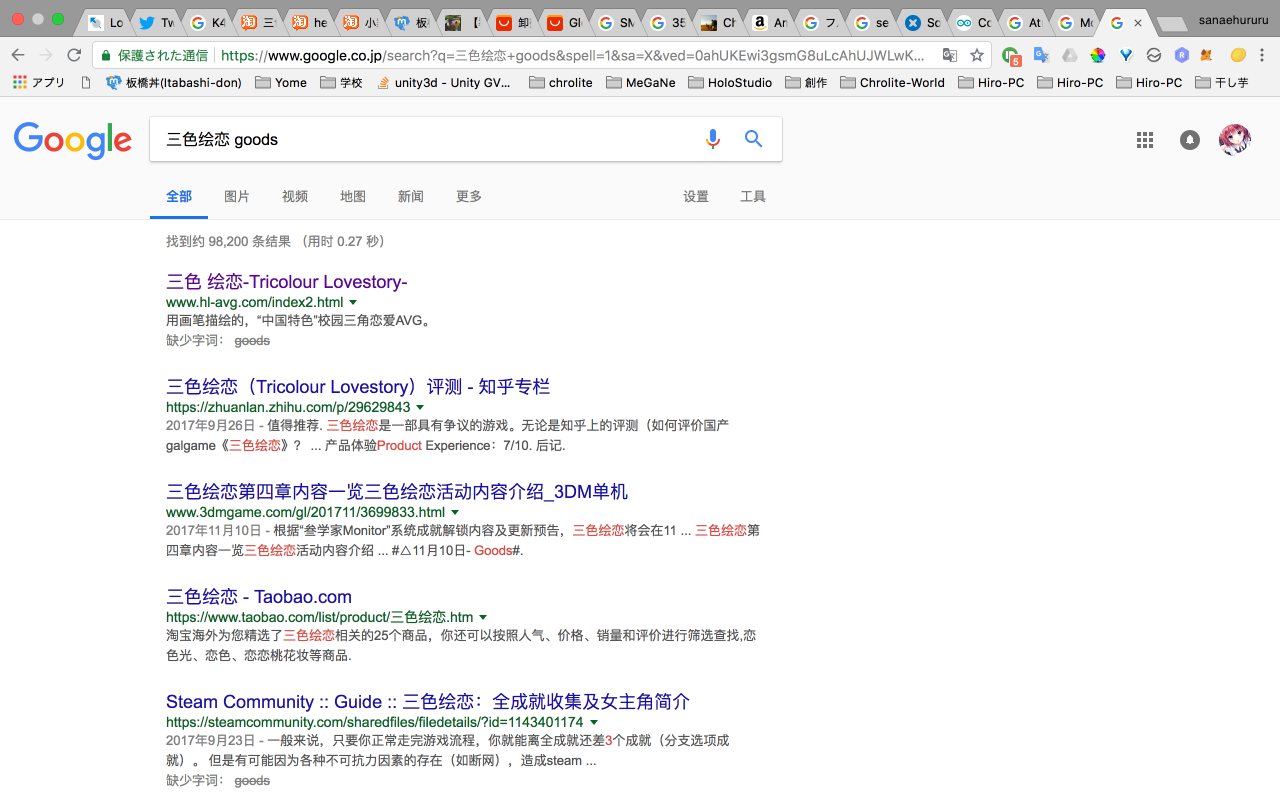The height and width of the screenshot is (800, 1280).
Task: Reload the page using refresh icon
Action: click(74, 55)
